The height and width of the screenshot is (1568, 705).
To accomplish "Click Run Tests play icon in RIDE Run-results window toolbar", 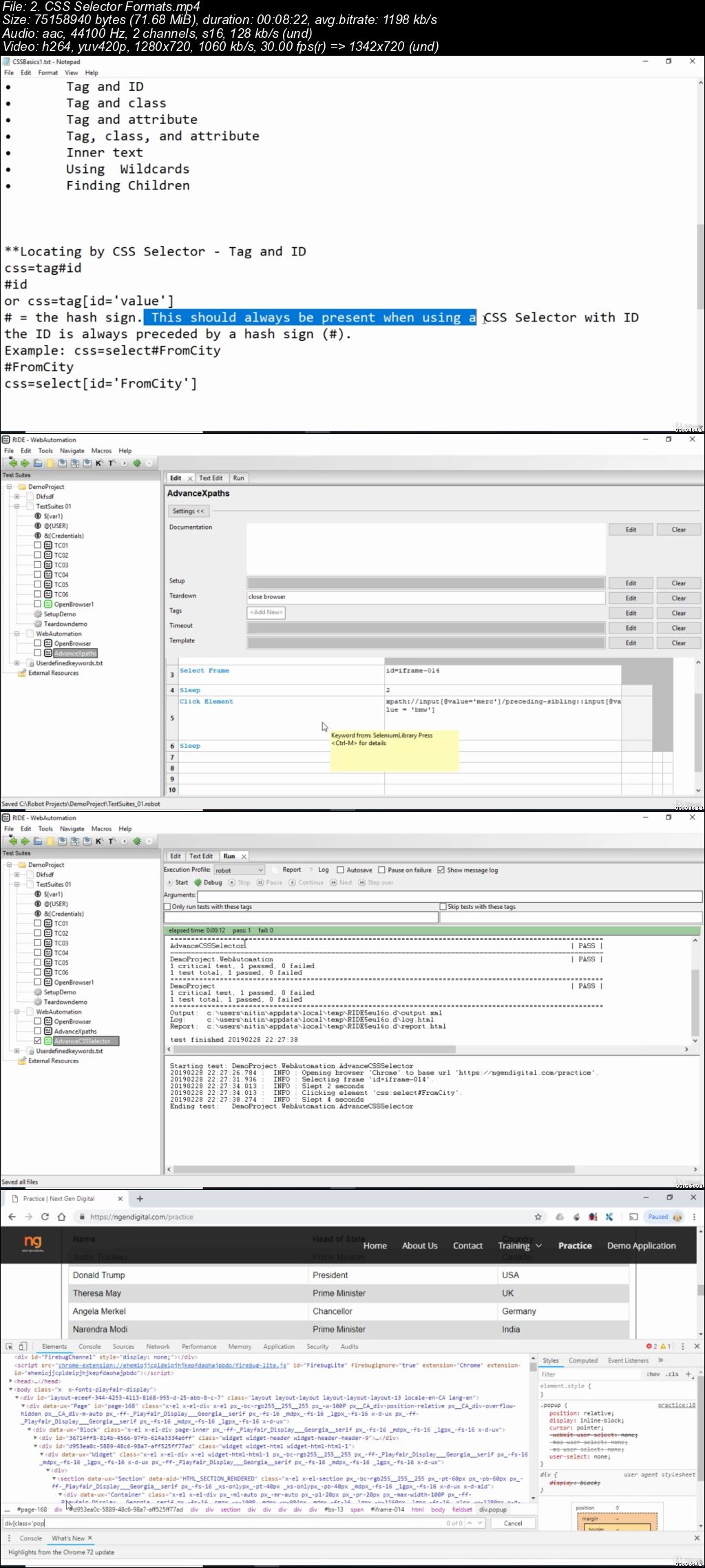I will [x=125, y=842].
